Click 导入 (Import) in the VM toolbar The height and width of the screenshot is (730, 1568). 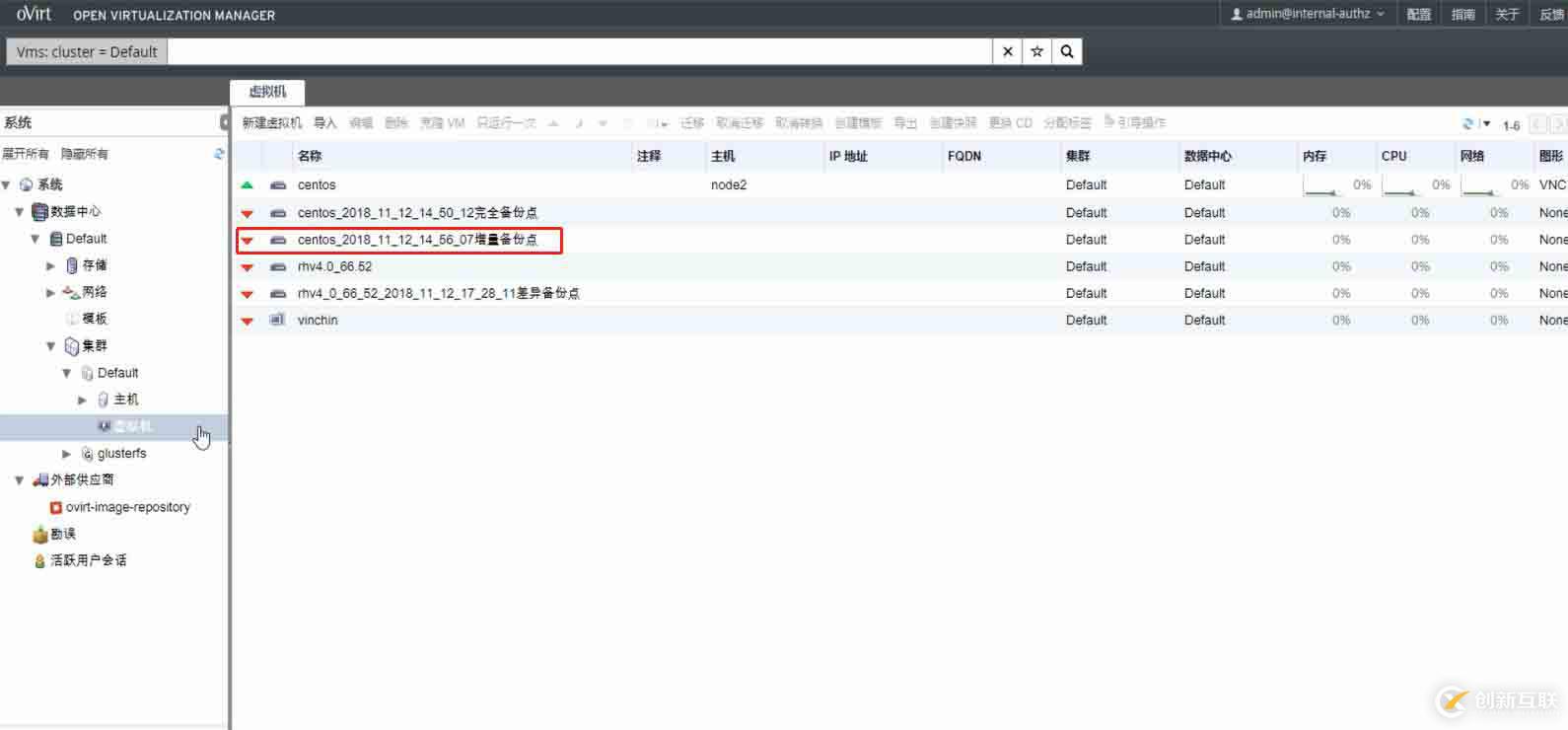click(325, 123)
